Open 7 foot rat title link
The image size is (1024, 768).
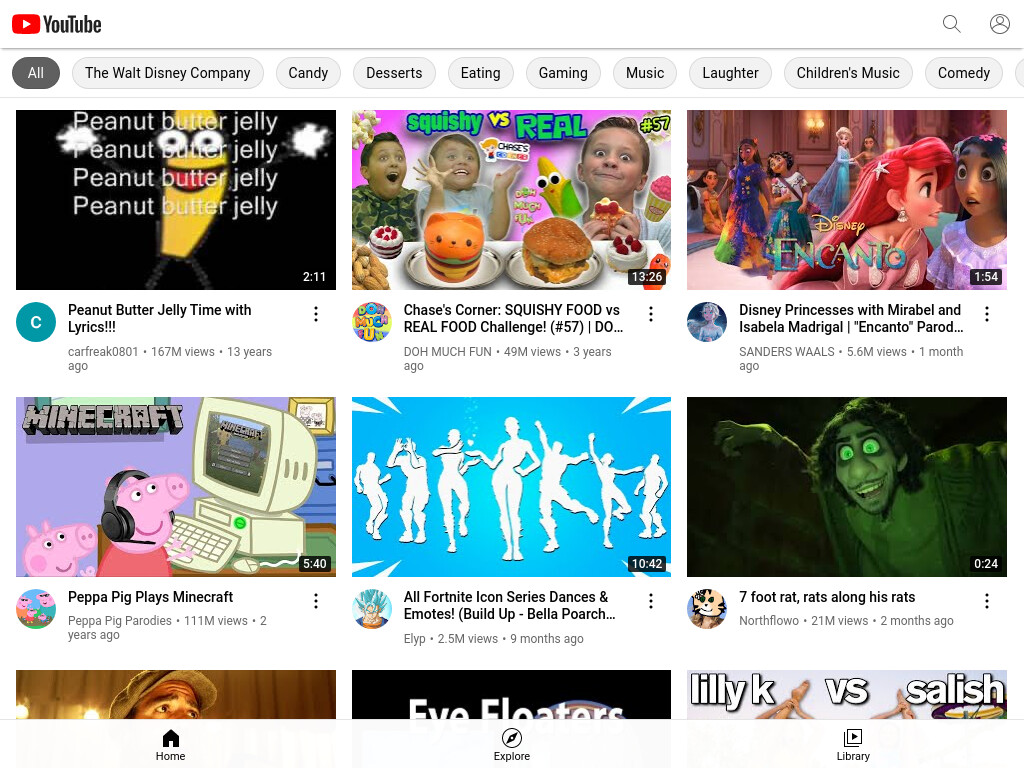[827, 597]
